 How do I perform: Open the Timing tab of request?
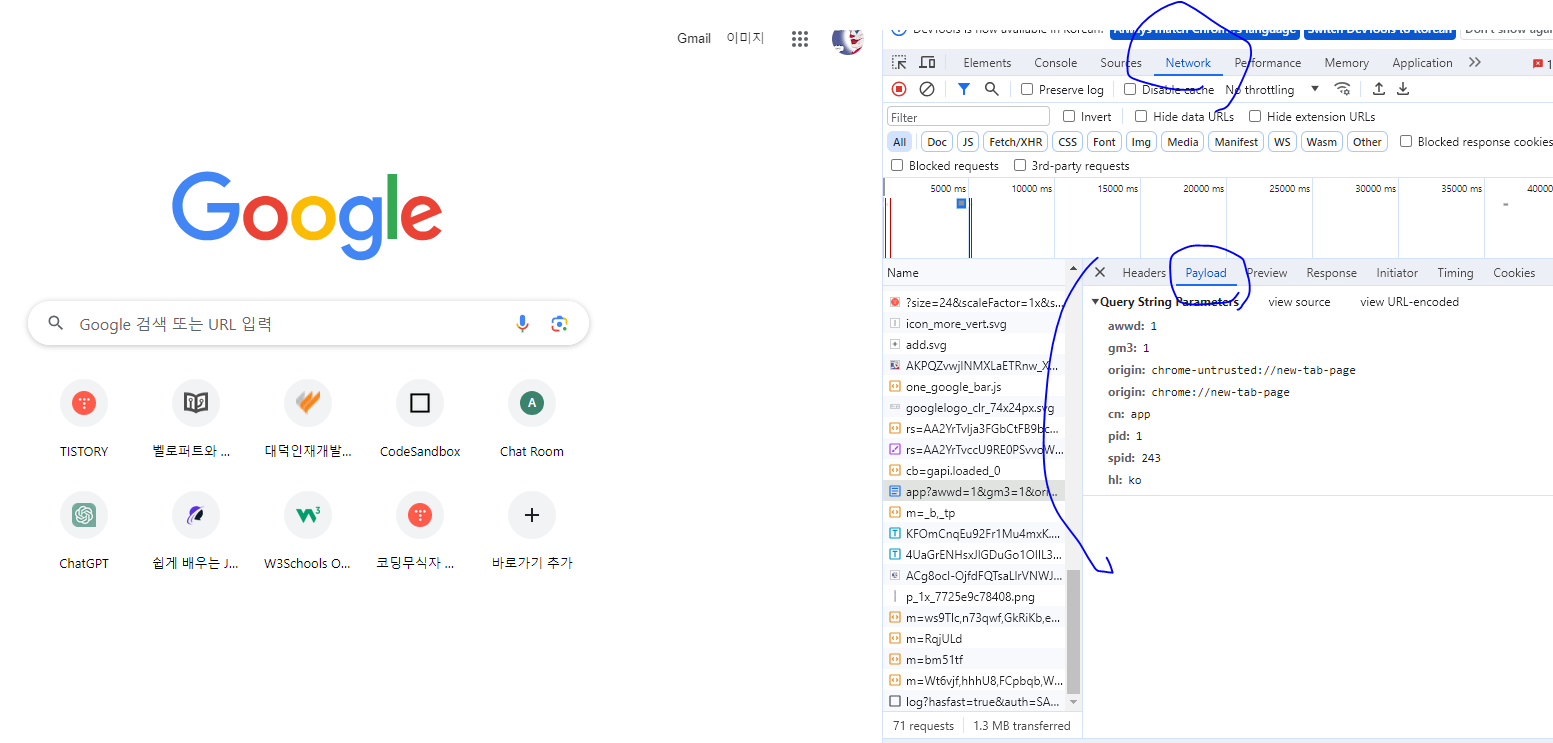1455,272
